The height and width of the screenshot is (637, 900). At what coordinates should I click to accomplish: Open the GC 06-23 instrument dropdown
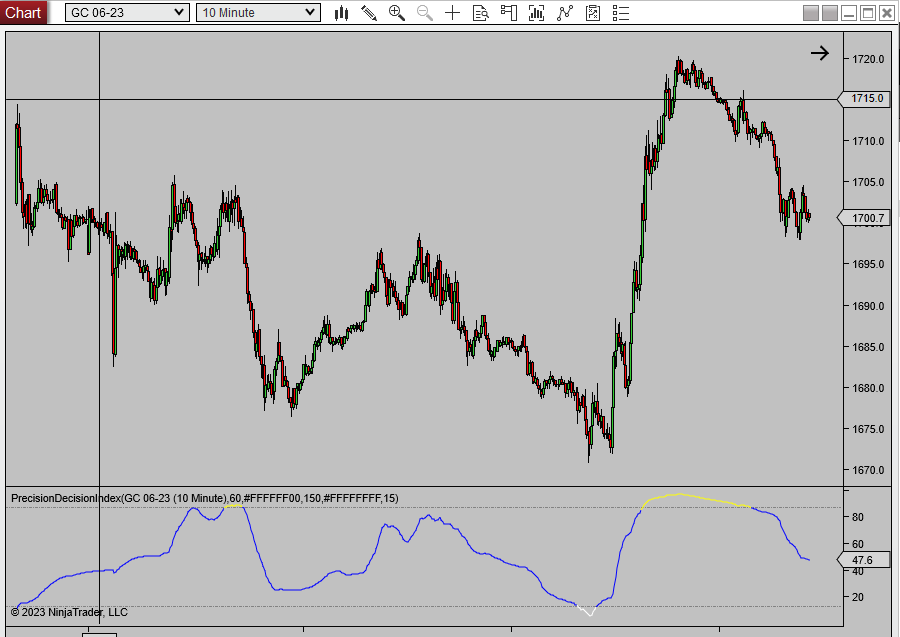pos(126,12)
